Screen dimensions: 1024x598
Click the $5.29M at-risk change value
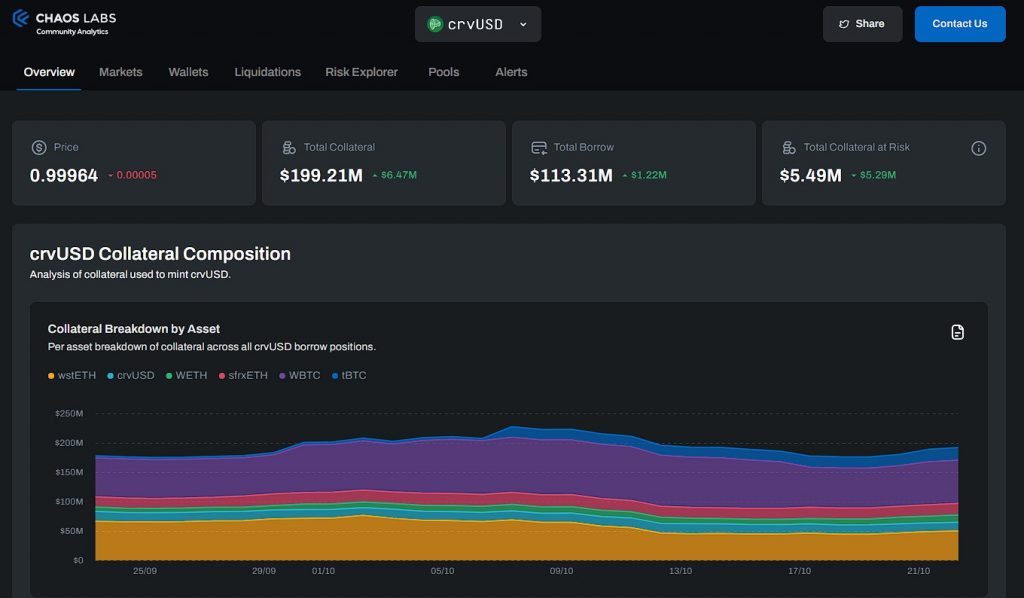tap(878, 175)
